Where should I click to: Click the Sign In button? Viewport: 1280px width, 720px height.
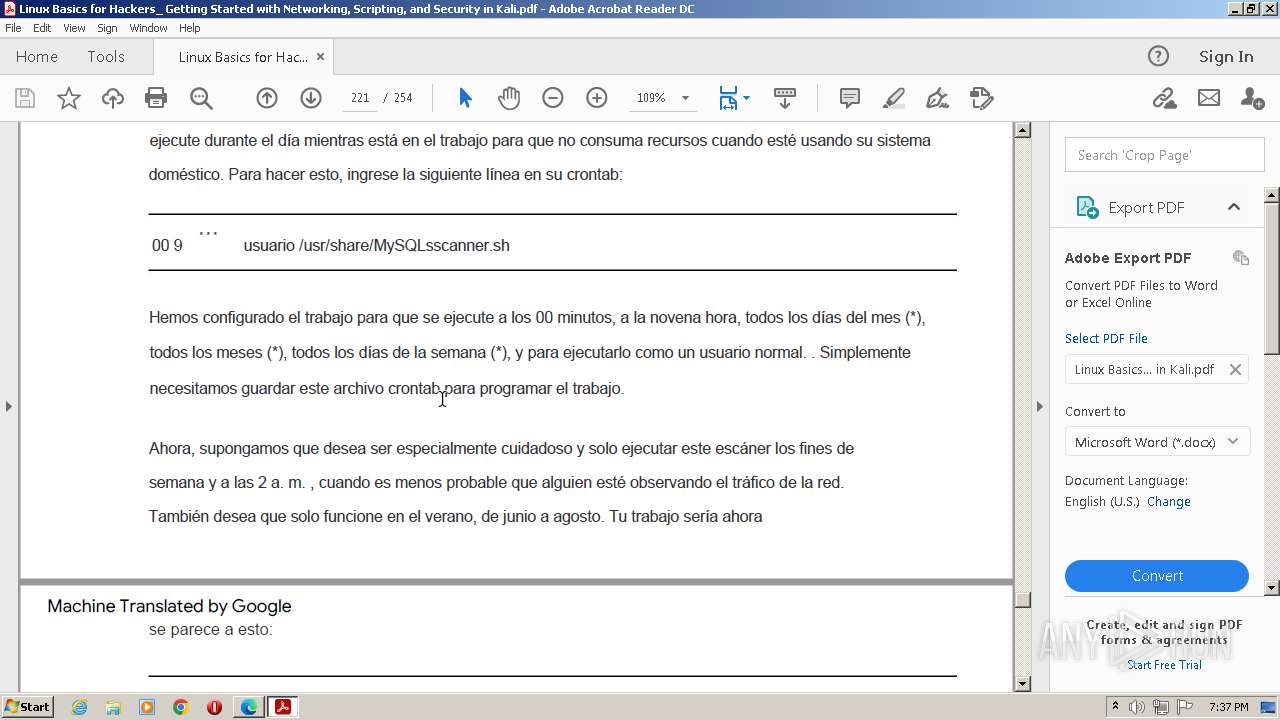click(1226, 56)
